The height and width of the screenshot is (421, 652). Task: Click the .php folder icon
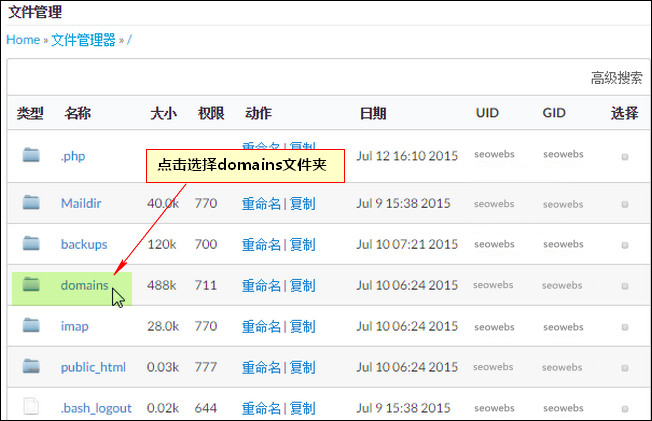pyautogui.click(x=31, y=155)
